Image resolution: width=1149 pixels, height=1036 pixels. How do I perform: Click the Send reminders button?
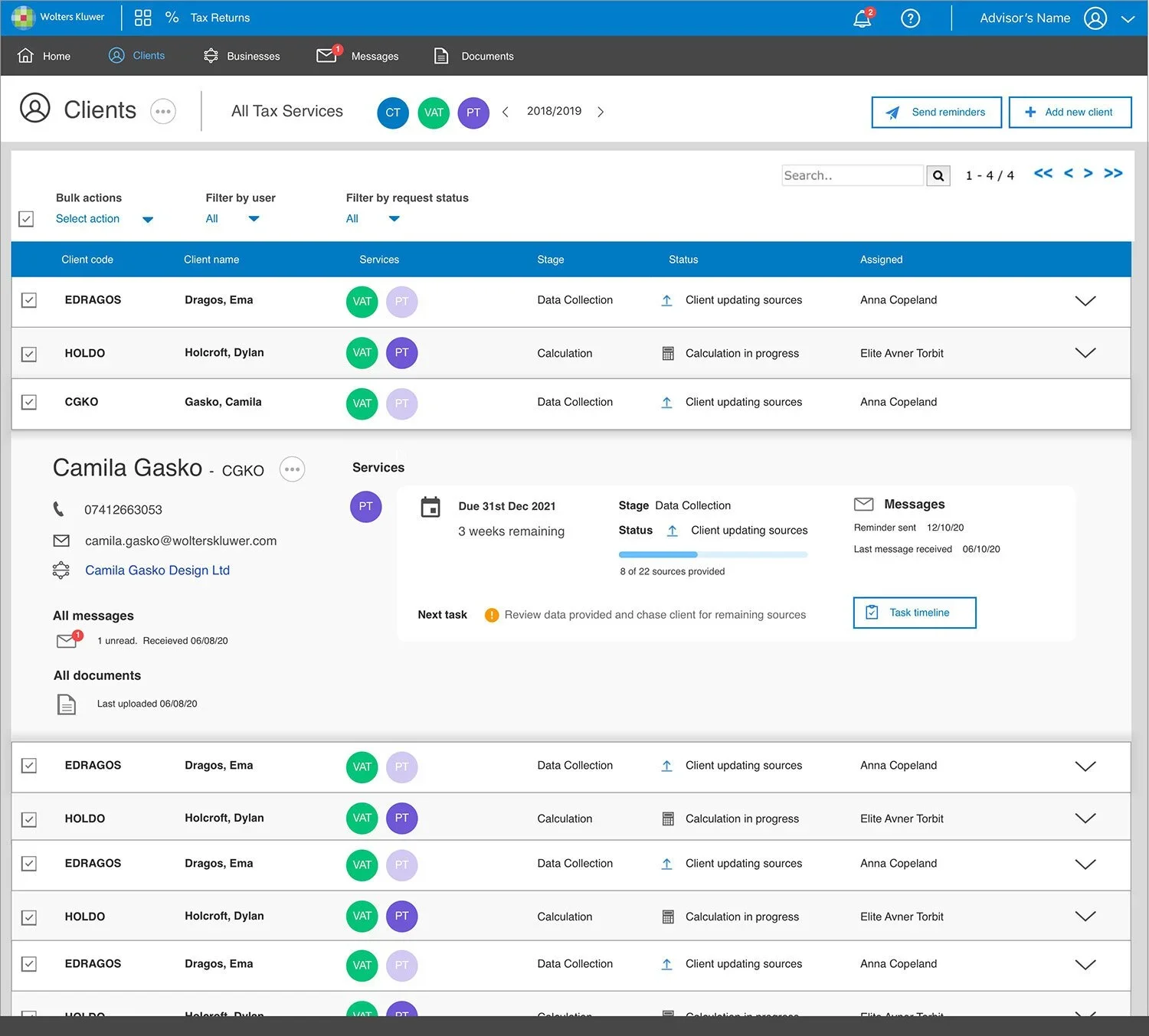(936, 112)
